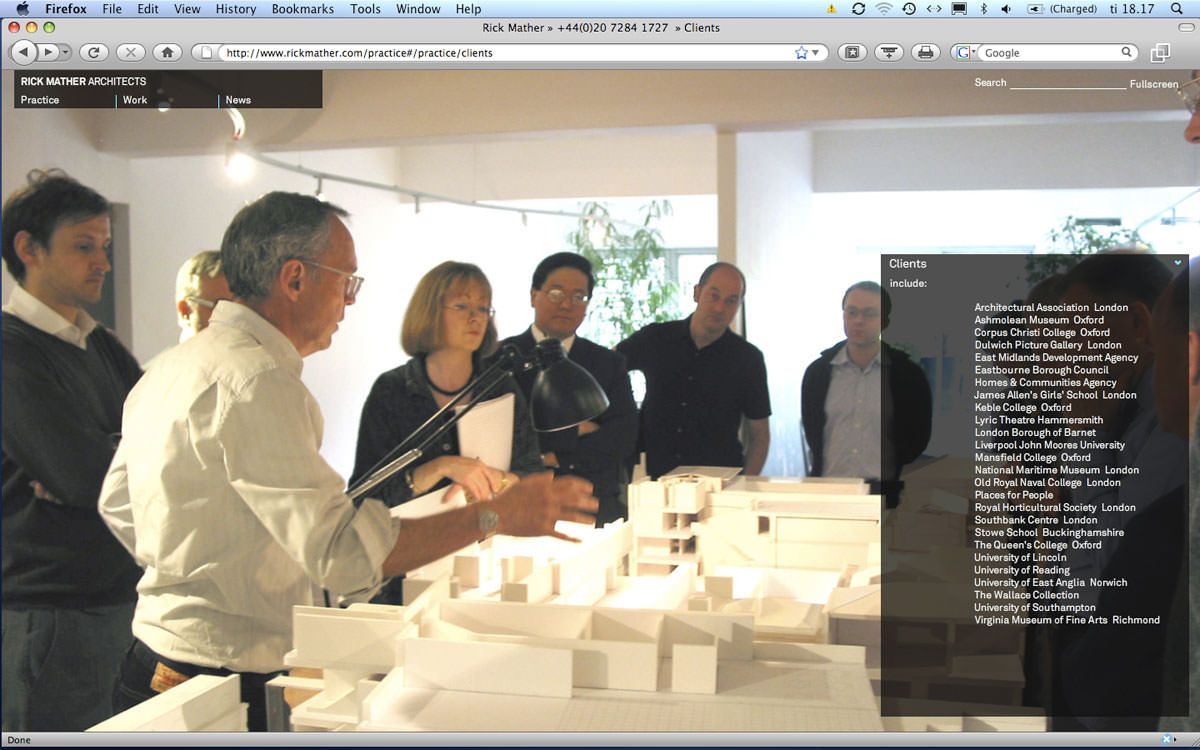Click the yellow warning menu bar icon
Screen dimensions: 1200x750
click(832, 9)
